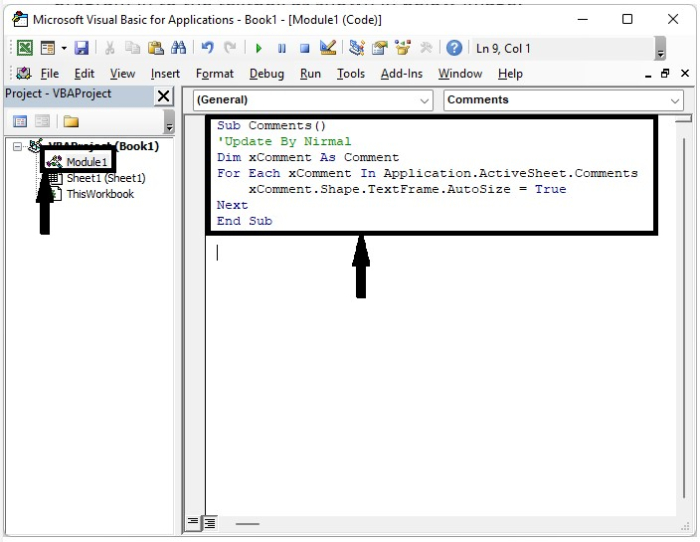Screen dimensions: 700x542
Task: Open the Insert menu
Action: tap(165, 74)
